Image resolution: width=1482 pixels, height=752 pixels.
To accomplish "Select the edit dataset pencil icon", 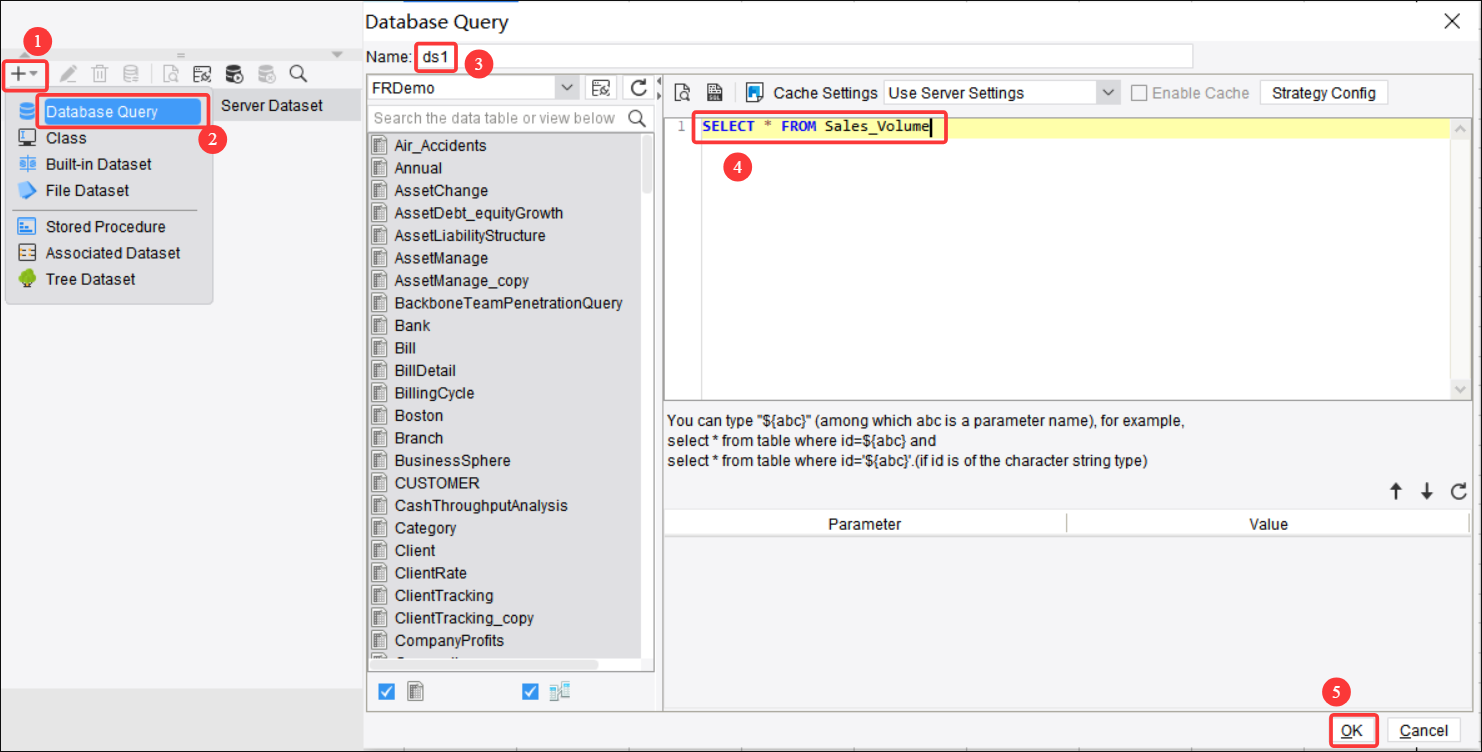I will [x=67, y=73].
